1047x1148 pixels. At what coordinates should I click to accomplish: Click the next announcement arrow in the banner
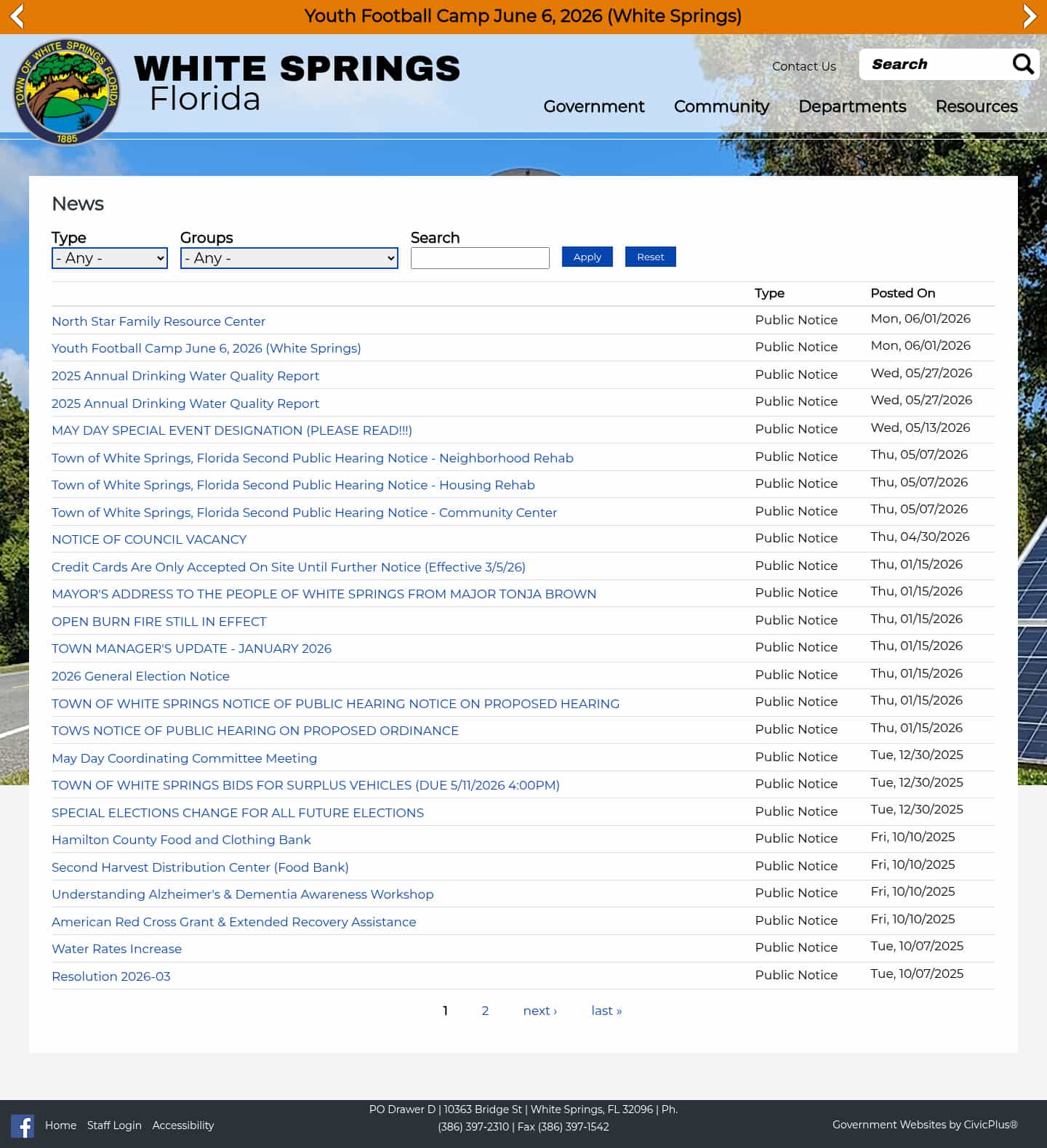1030,16
